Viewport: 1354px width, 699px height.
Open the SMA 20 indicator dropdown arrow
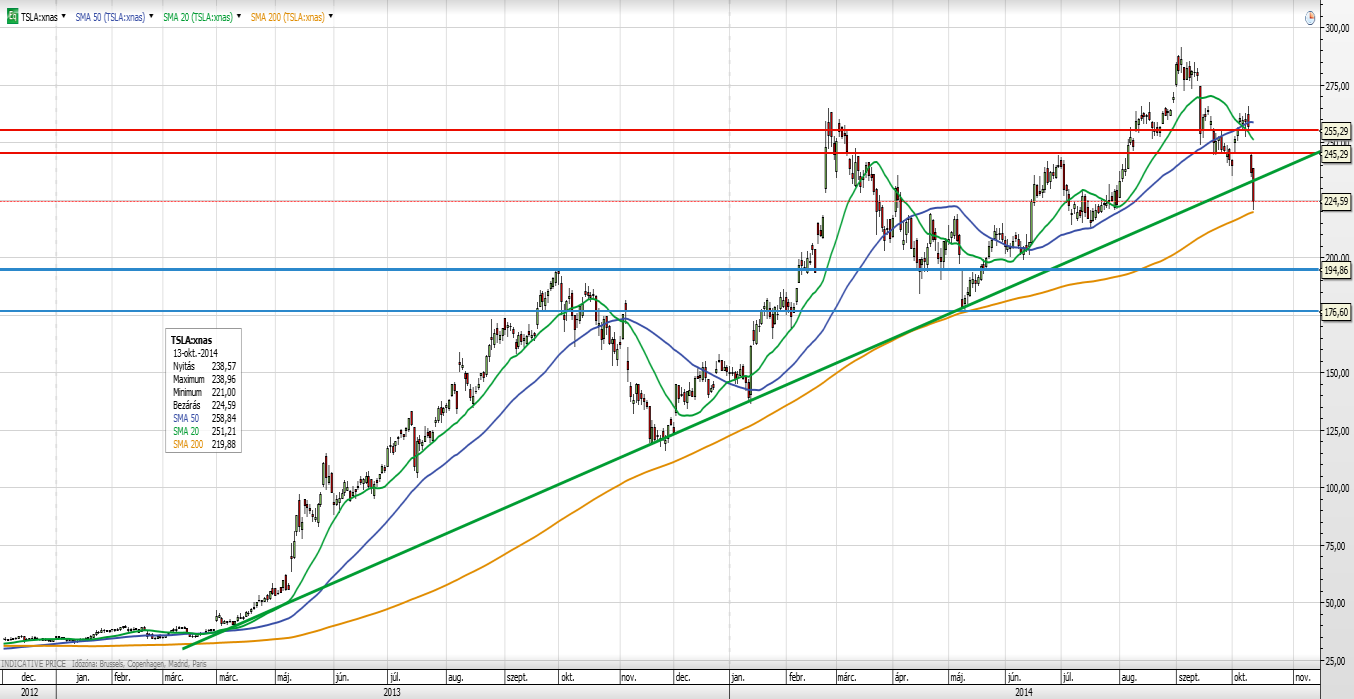pos(238,17)
